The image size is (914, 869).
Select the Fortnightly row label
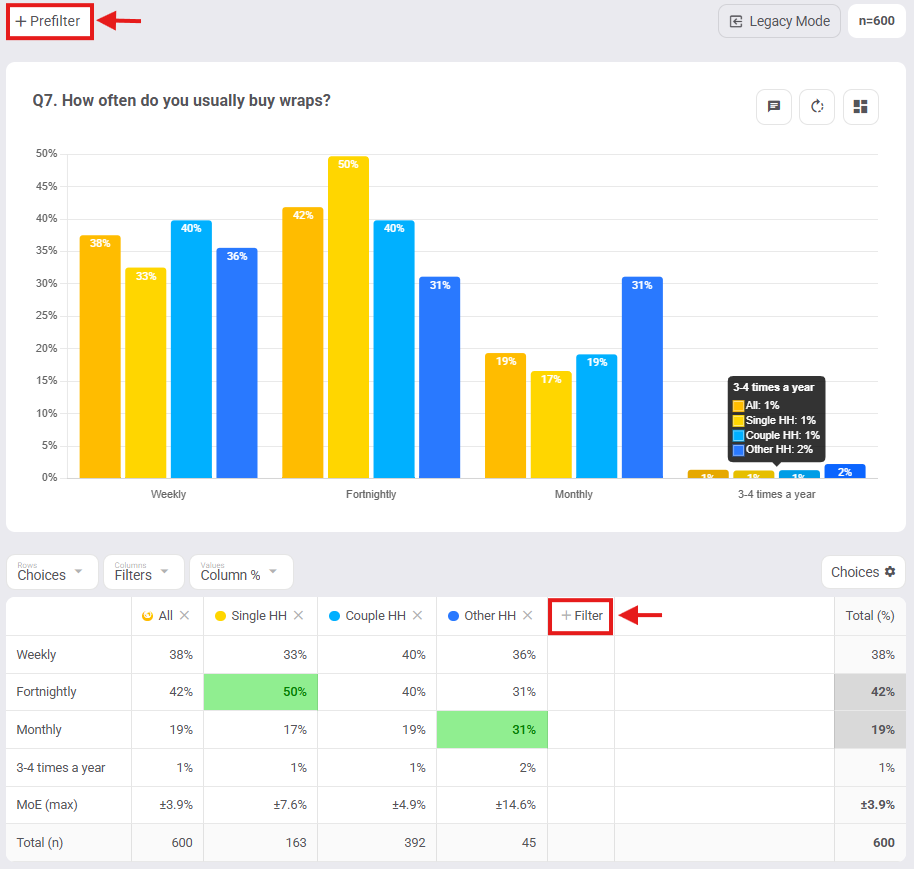tap(46, 692)
